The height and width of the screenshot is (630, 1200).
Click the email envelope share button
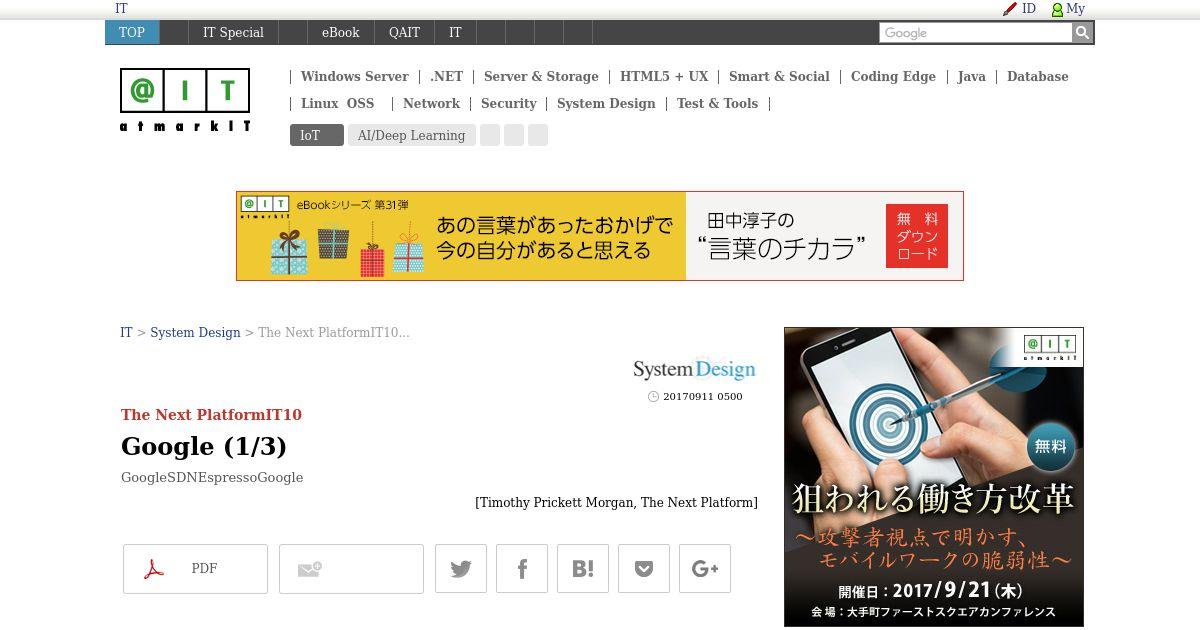pyautogui.click(x=351, y=569)
